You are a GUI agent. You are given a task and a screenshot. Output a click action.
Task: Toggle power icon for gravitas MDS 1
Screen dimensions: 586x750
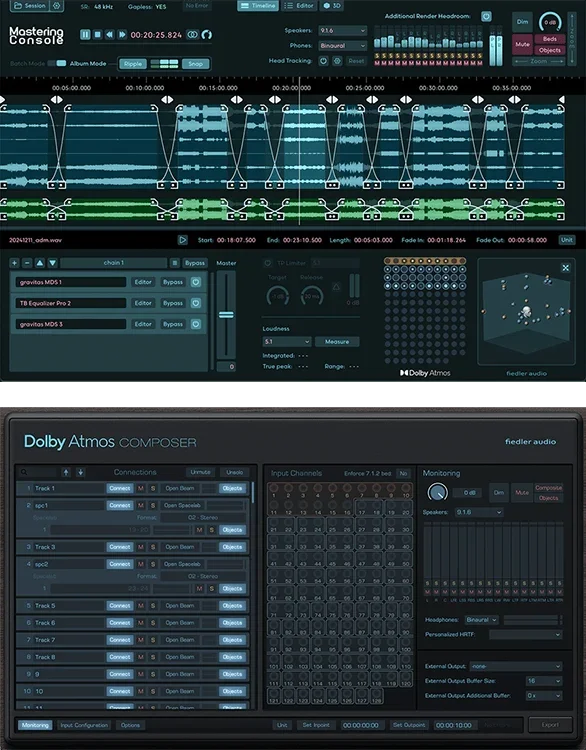(x=196, y=282)
